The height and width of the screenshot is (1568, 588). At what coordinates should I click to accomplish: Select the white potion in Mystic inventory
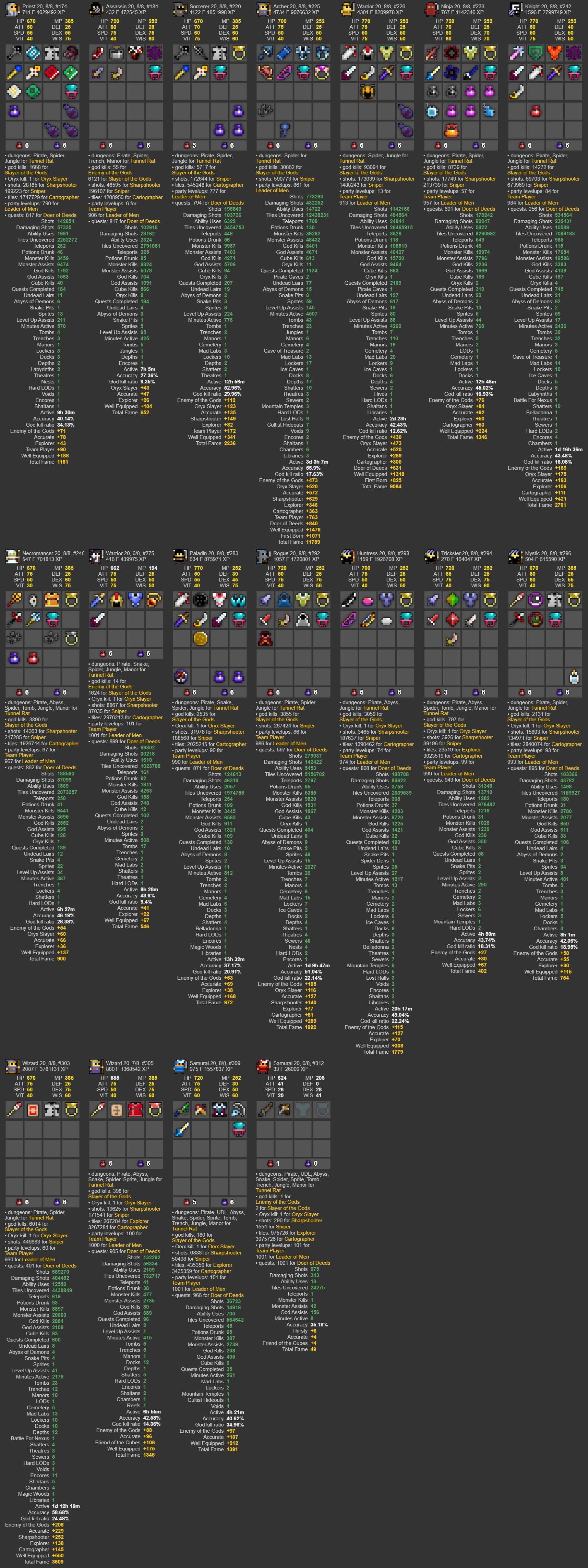pyautogui.click(x=573, y=676)
